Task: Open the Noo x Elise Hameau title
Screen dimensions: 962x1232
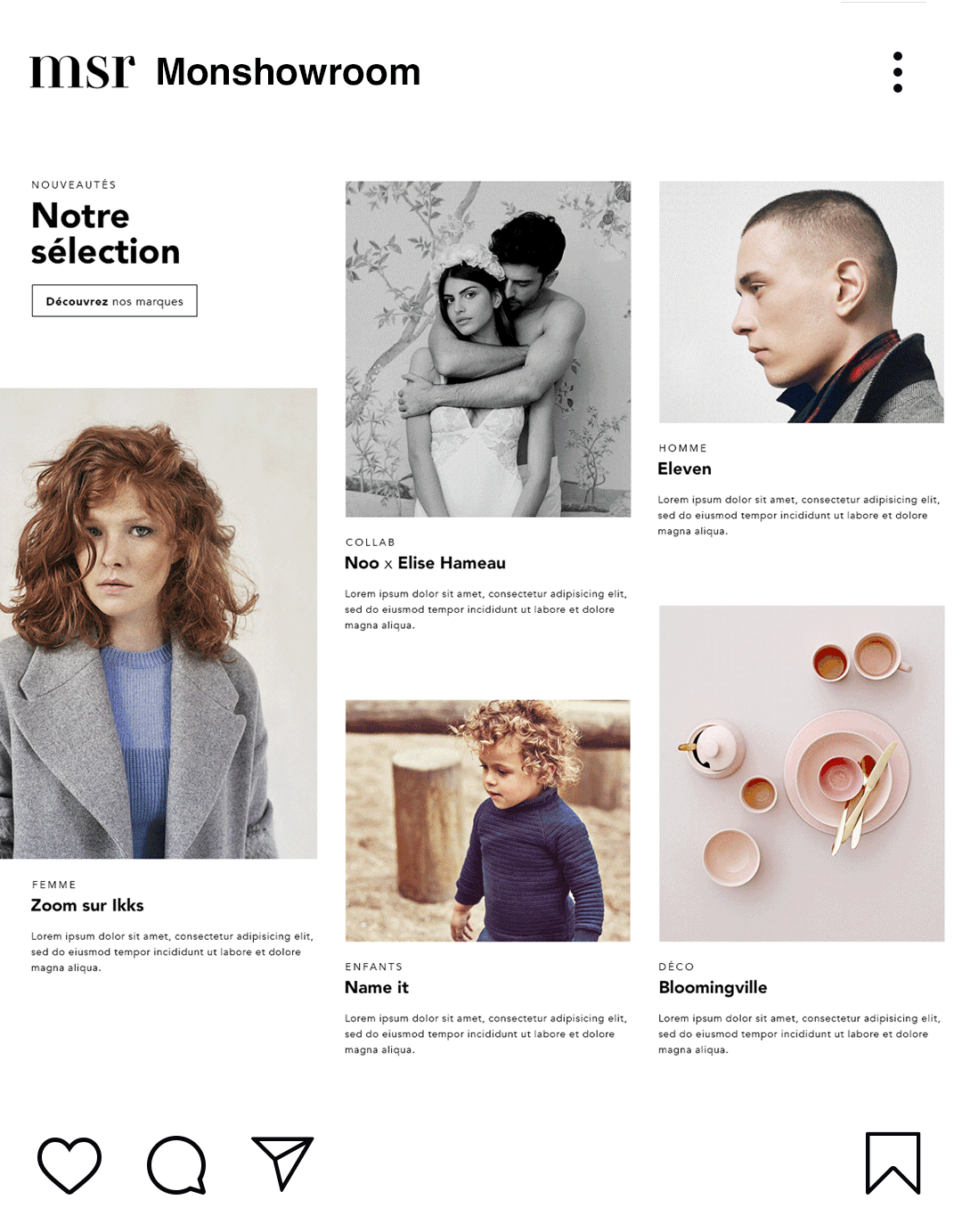Action: click(x=425, y=563)
